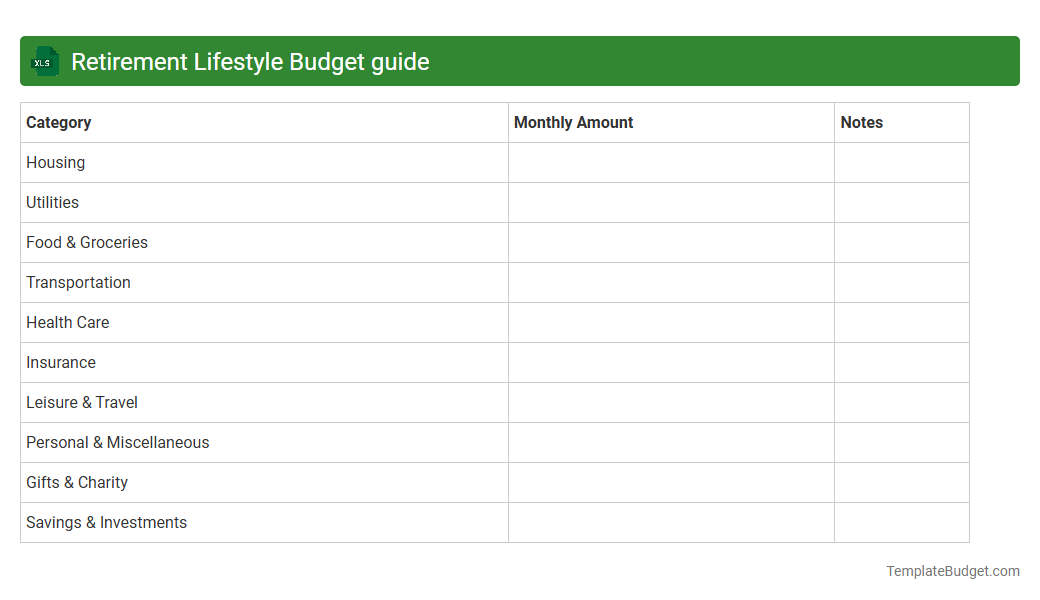Image resolution: width=1040 pixels, height=600 pixels.
Task: Select the Insurance category entry
Action: (60, 362)
